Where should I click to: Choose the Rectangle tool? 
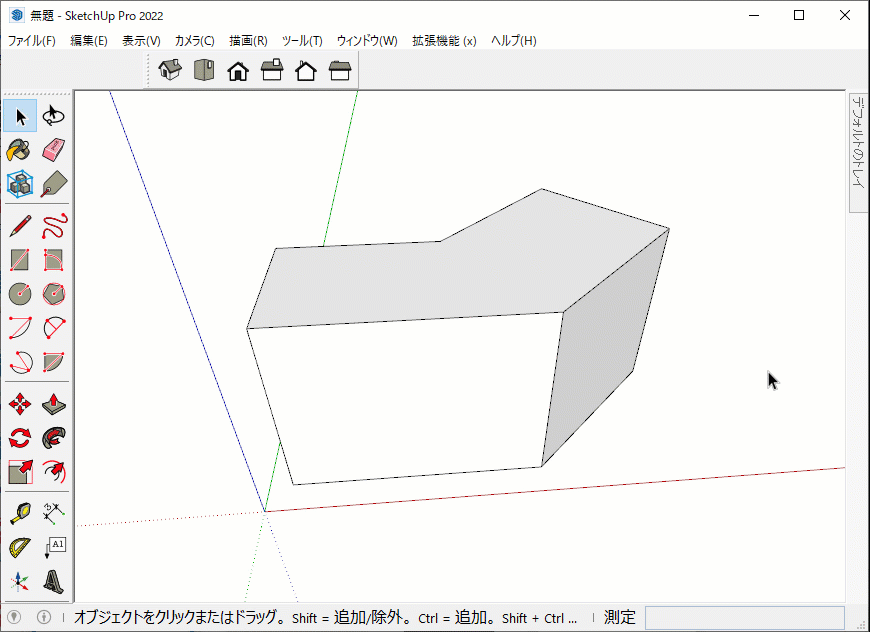[x=20, y=260]
